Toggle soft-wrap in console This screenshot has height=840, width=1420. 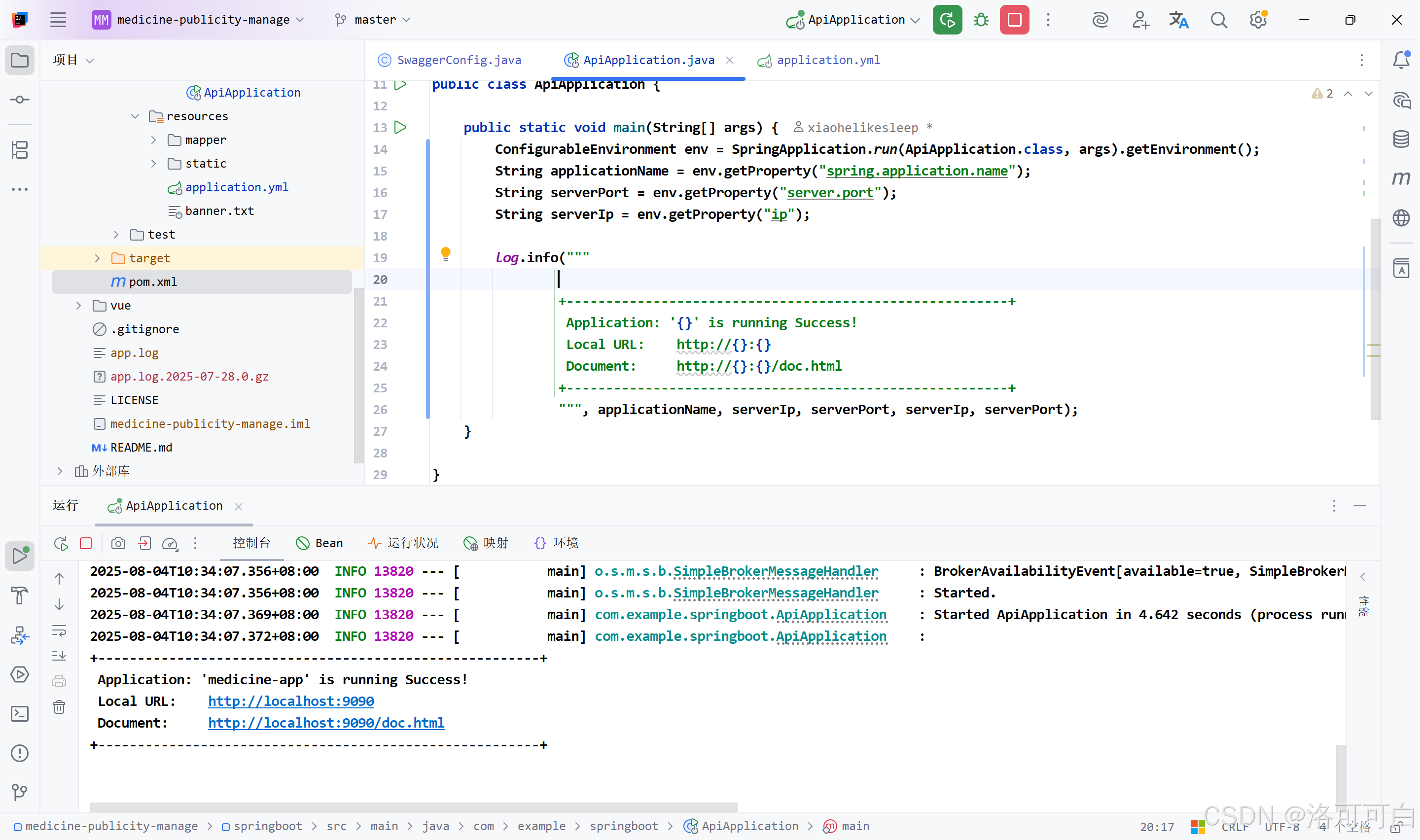pos(59,630)
